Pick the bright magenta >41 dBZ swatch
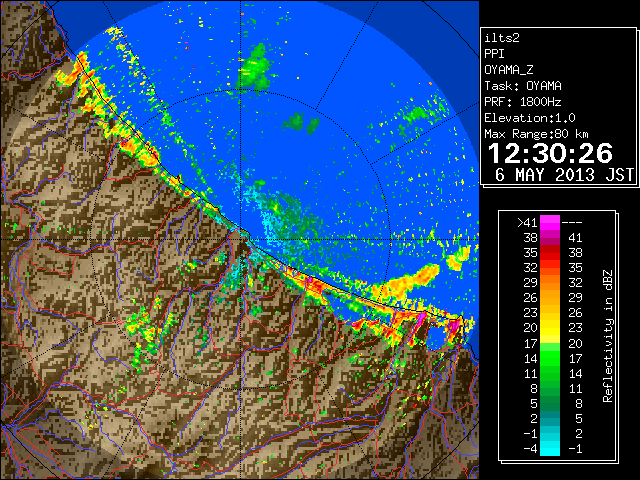This screenshot has height=480, width=640. coord(550,222)
